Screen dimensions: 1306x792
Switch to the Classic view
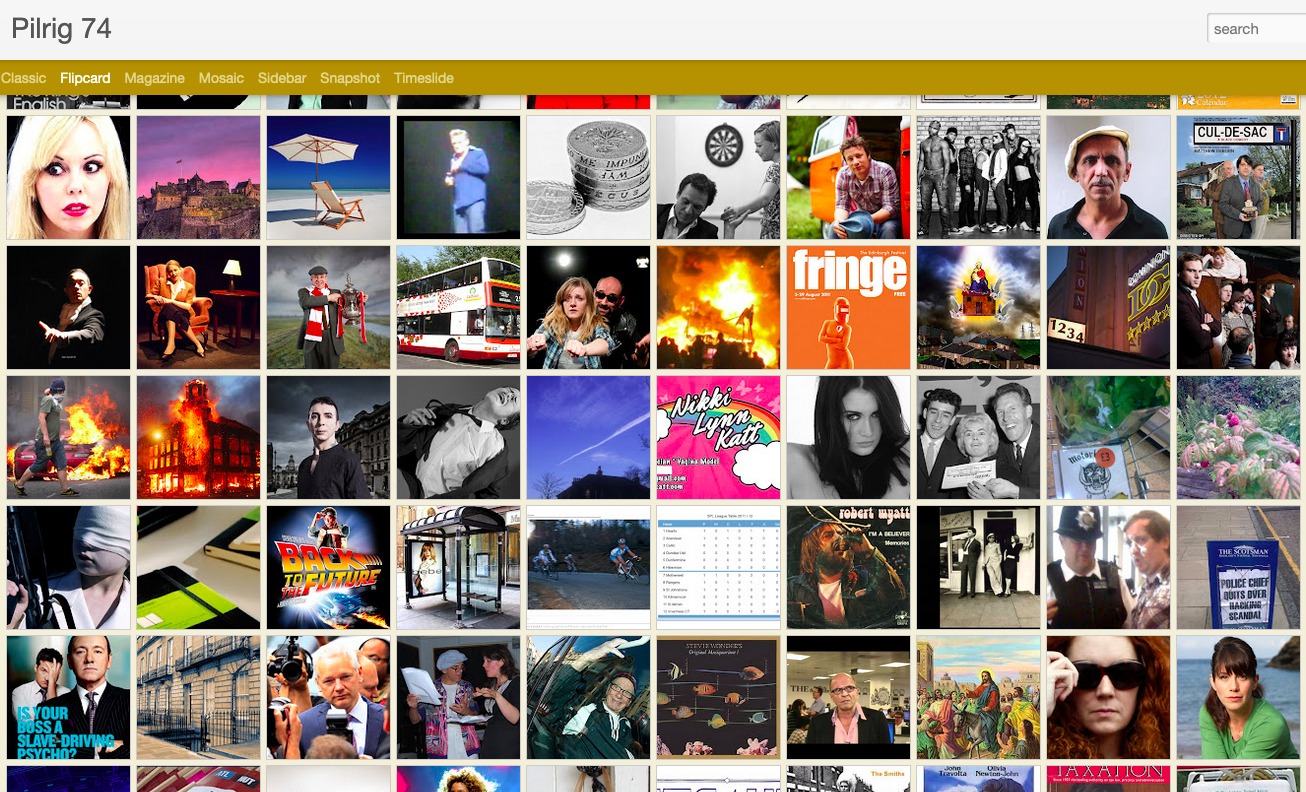tap(23, 78)
